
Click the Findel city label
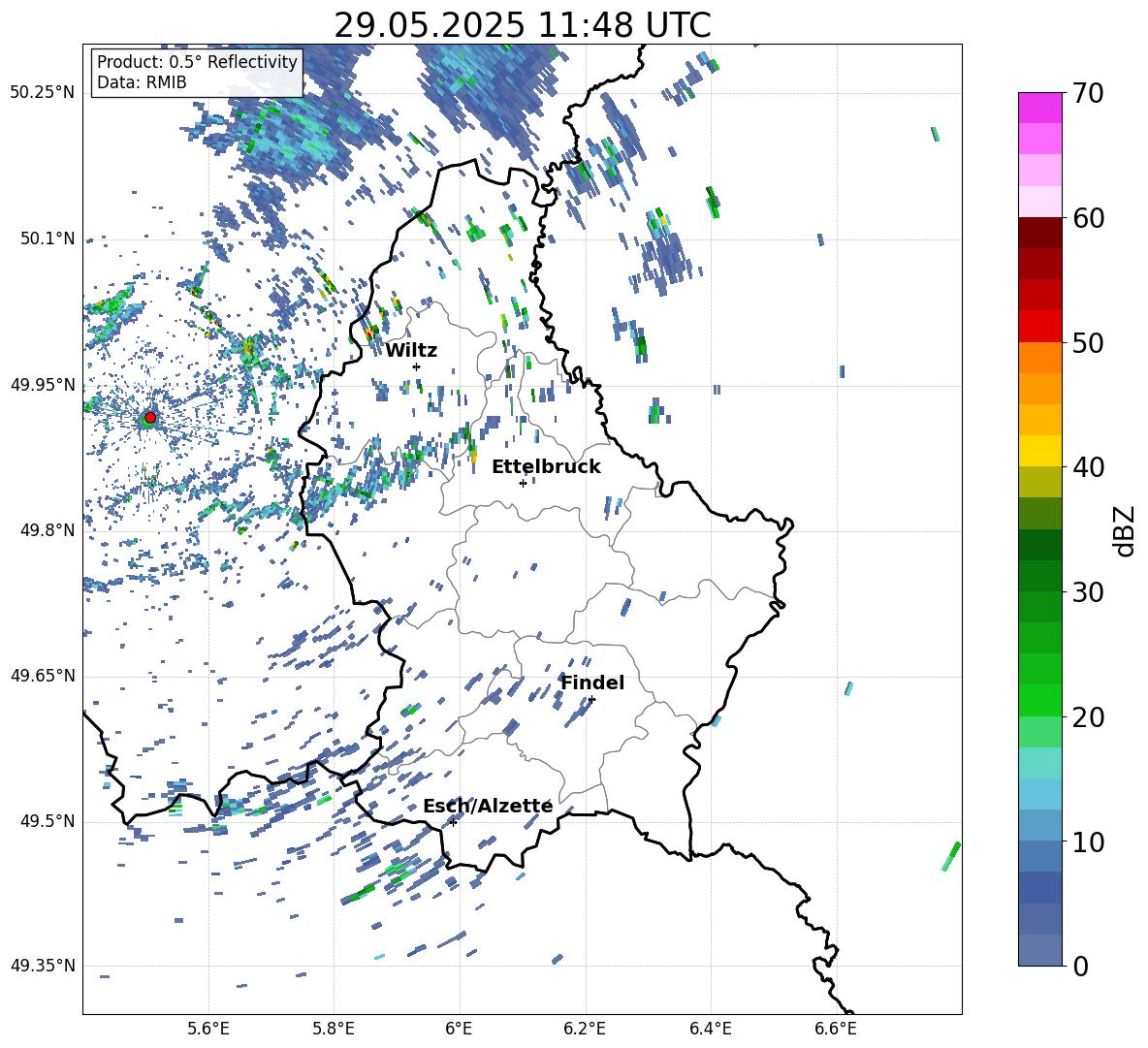click(x=592, y=683)
